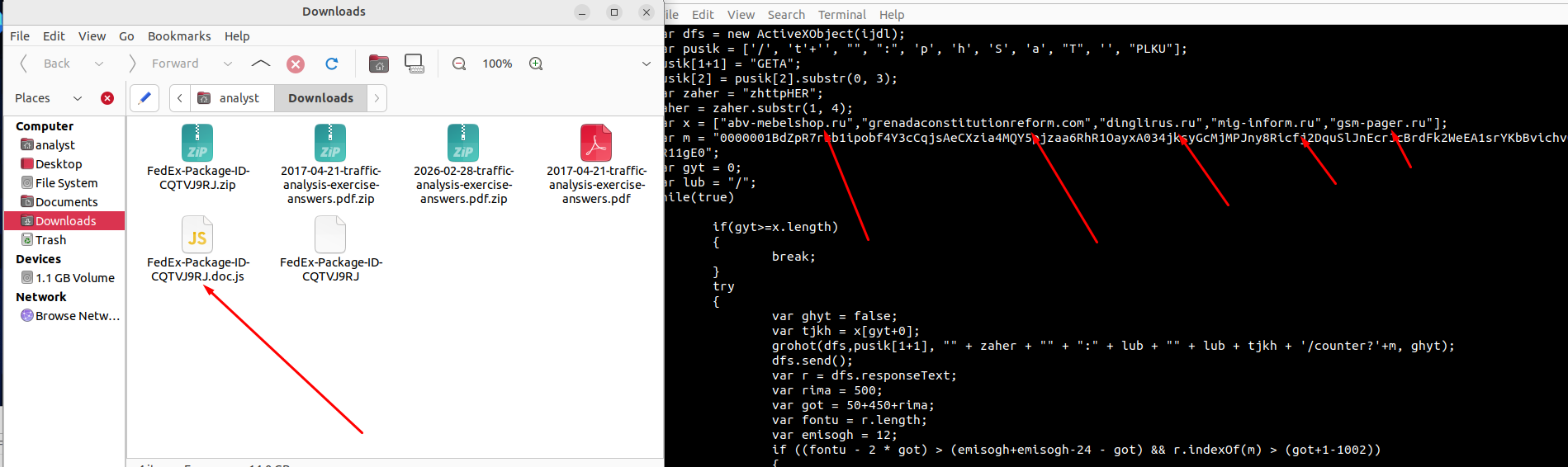Screen dimensions: 1568x467
Task: Open the terminal window Help menu
Action: tap(892, 15)
